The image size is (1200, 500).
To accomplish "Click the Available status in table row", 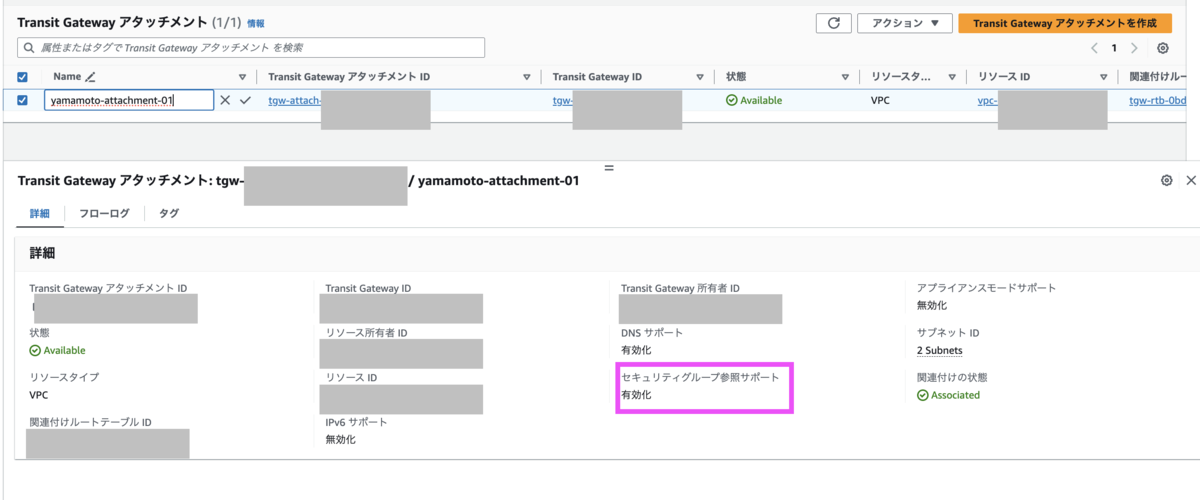I will (x=754, y=100).
